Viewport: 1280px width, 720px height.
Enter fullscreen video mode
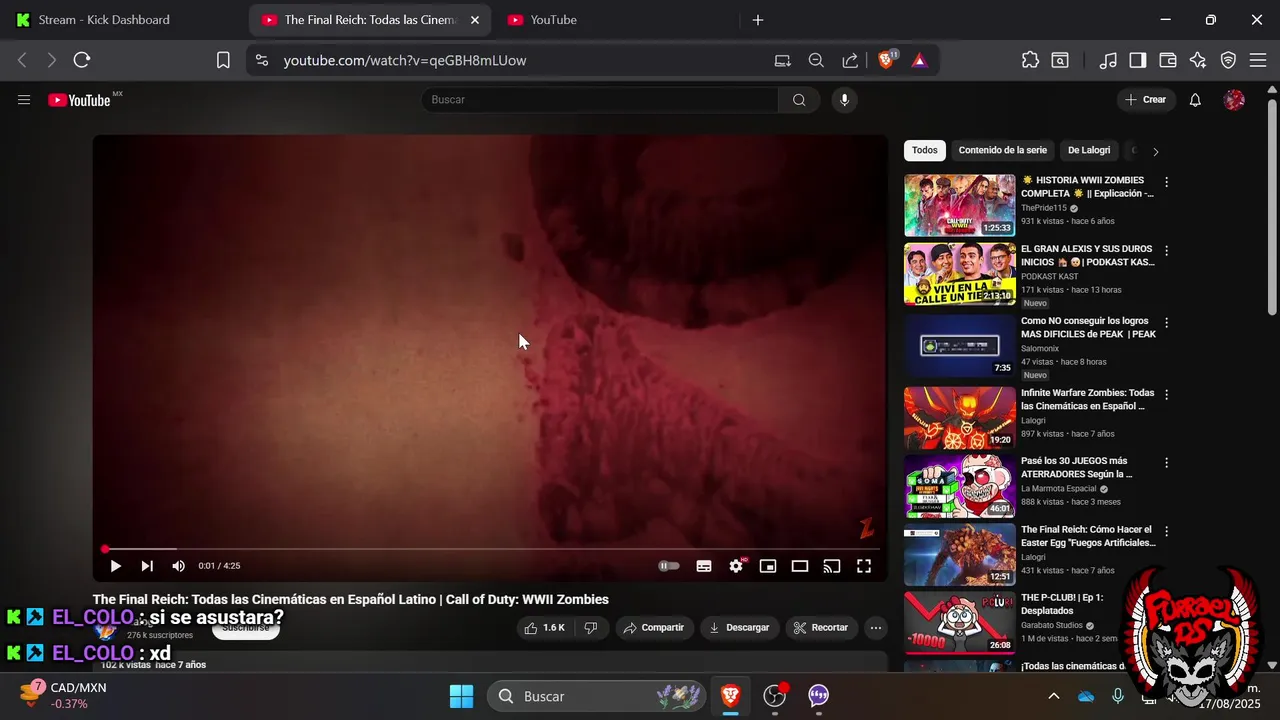(864, 566)
